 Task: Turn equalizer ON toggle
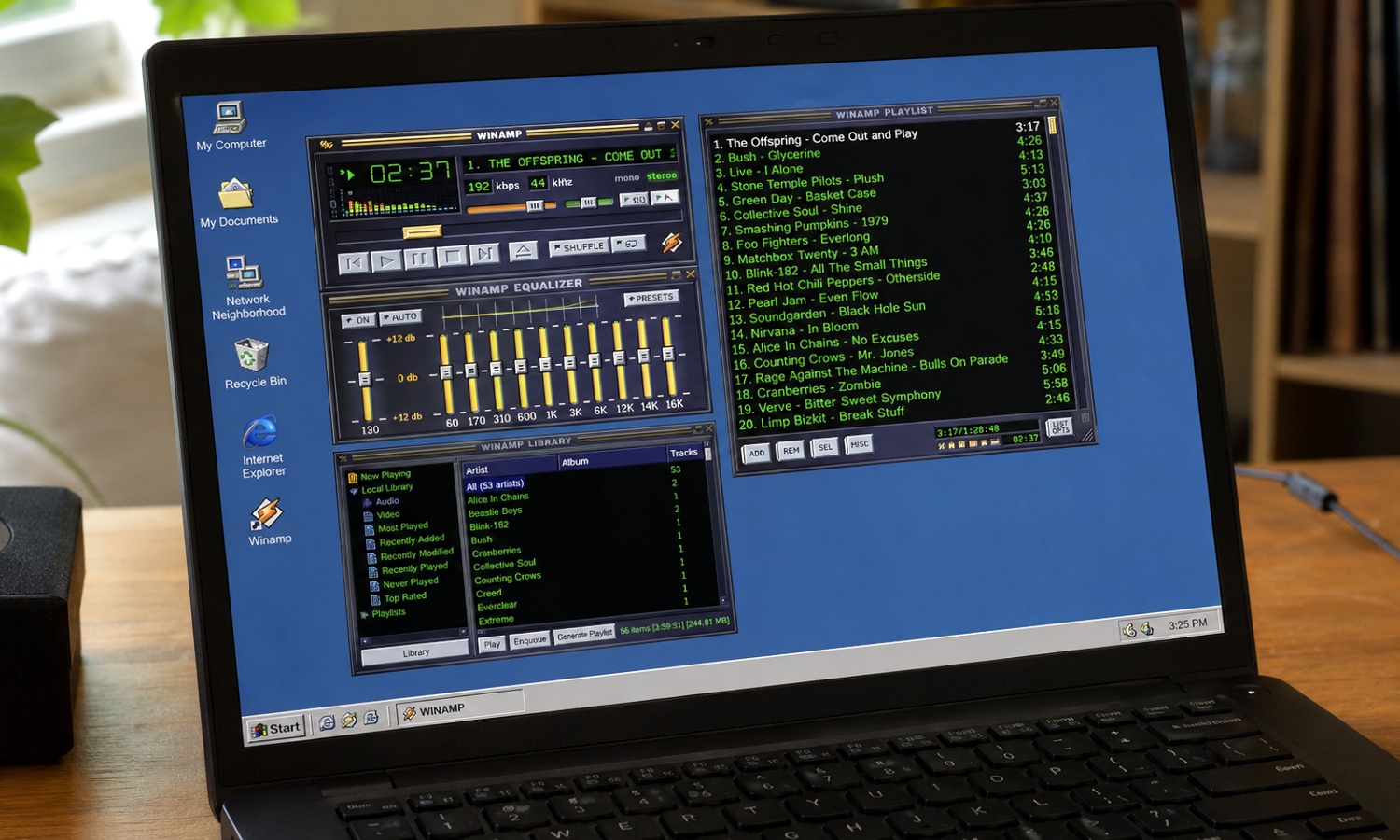coord(358,320)
